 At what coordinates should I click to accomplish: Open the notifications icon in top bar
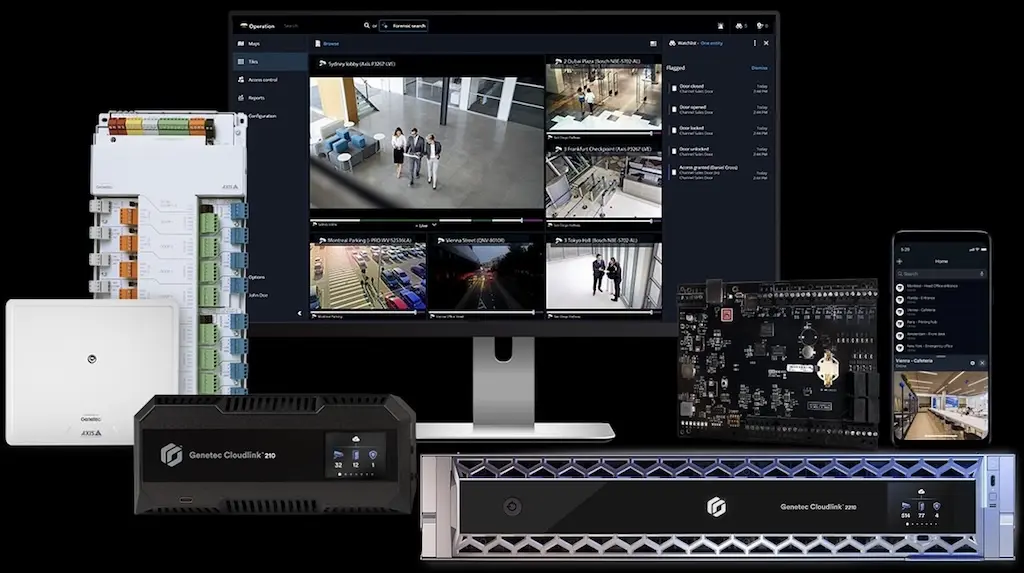point(720,26)
